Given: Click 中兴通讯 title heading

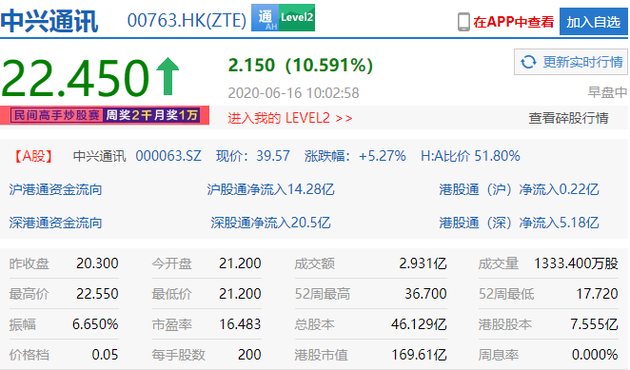Looking at the screenshot, I should click(x=49, y=21).
